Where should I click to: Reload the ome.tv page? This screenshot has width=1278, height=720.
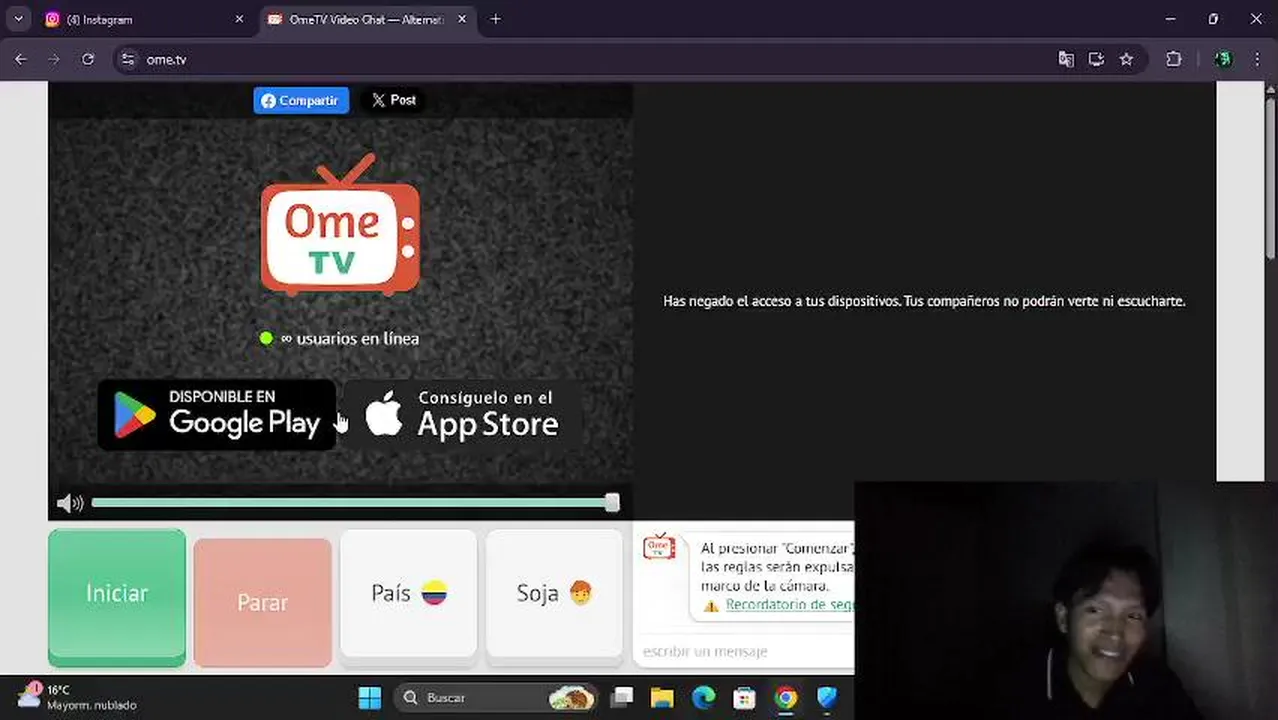(x=88, y=59)
